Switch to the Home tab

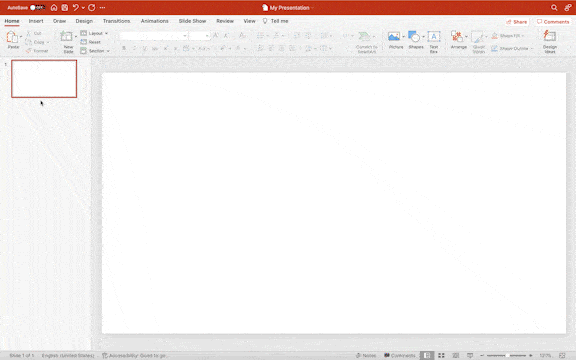12,21
